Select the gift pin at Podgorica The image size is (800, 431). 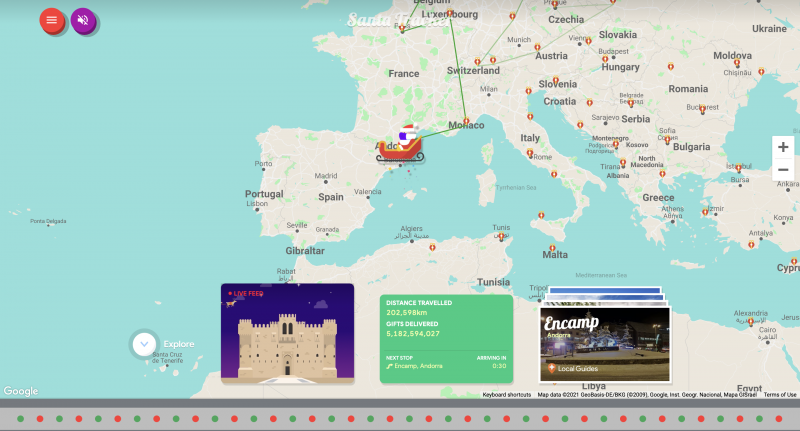(616, 144)
